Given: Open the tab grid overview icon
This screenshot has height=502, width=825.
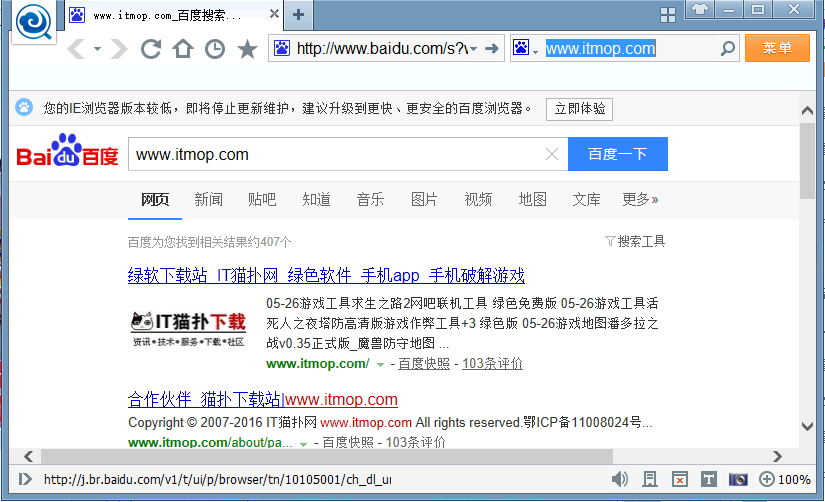Looking at the screenshot, I should coord(668,15).
